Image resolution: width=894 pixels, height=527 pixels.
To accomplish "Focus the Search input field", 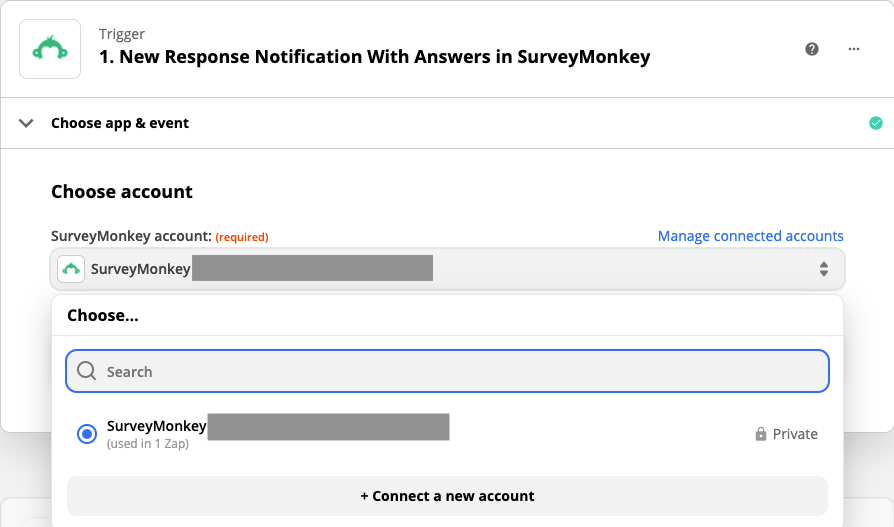I will 448,371.
